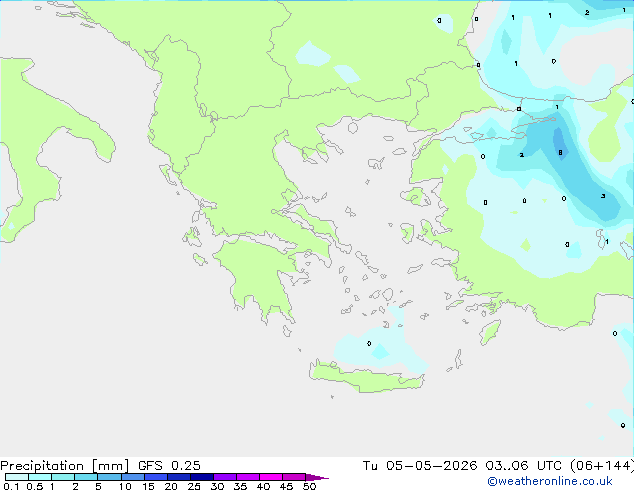Click the legend label '45'

286,486
